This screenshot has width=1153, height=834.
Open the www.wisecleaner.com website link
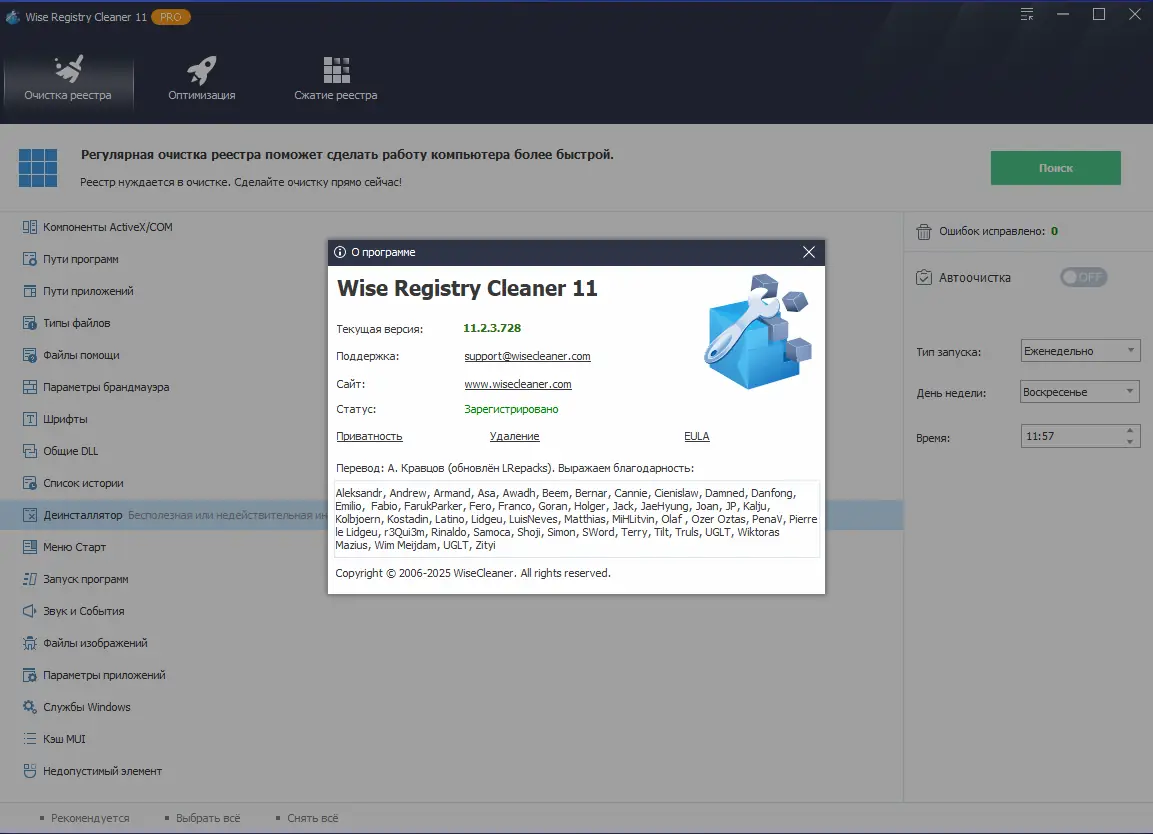(x=518, y=384)
